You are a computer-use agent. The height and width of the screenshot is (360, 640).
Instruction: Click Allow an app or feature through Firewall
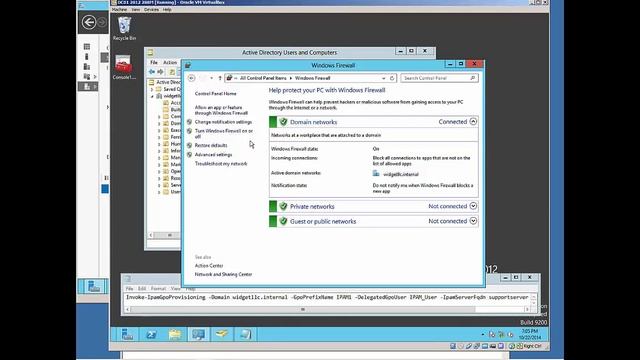221,110
